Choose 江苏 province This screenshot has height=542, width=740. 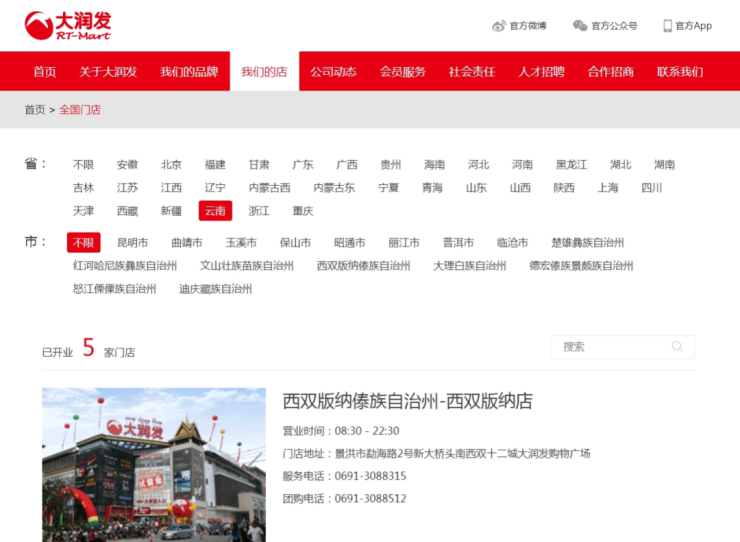point(127,188)
